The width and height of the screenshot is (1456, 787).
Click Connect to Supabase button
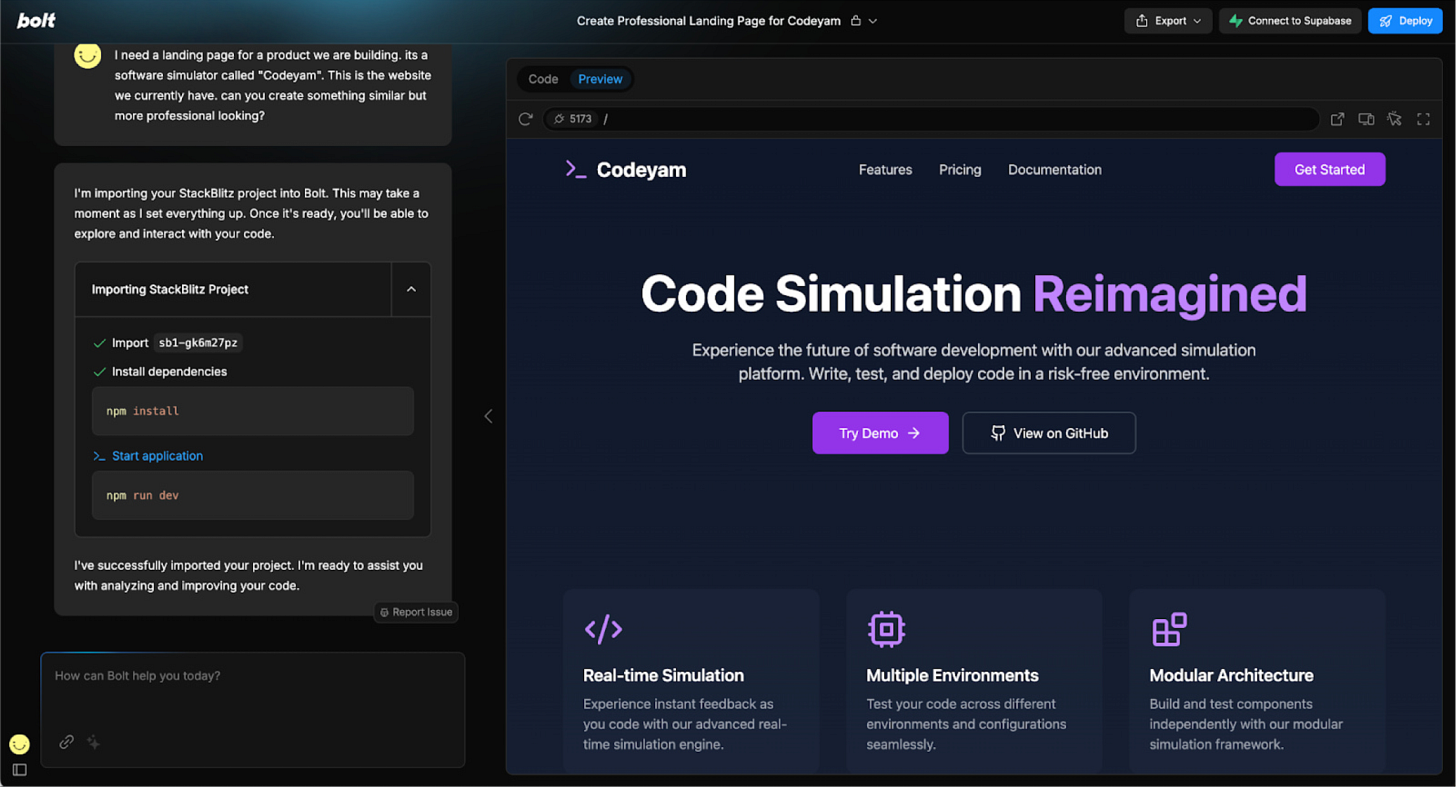[x=1289, y=21]
